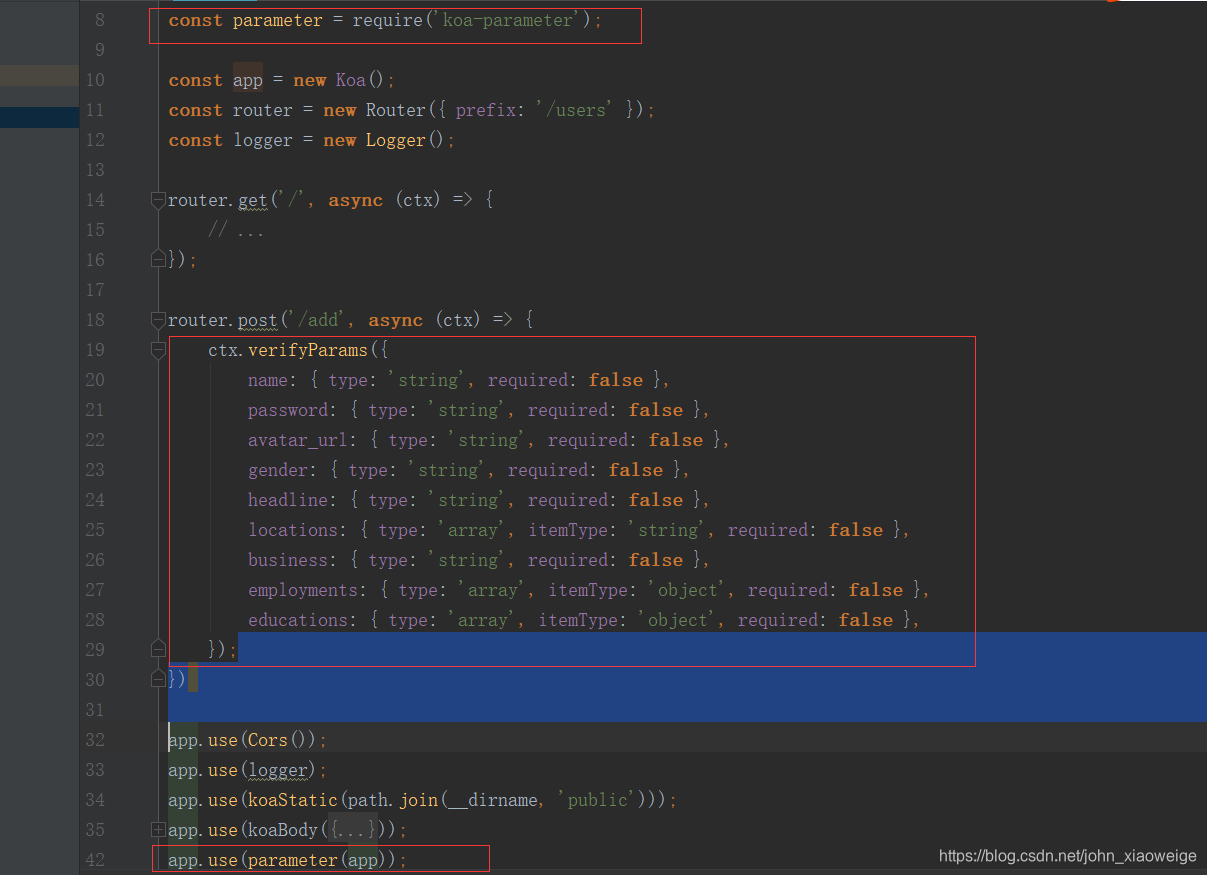The height and width of the screenshot is (875, 1207).
Task: Click the 'locations' key
Action: coord(293,530)
